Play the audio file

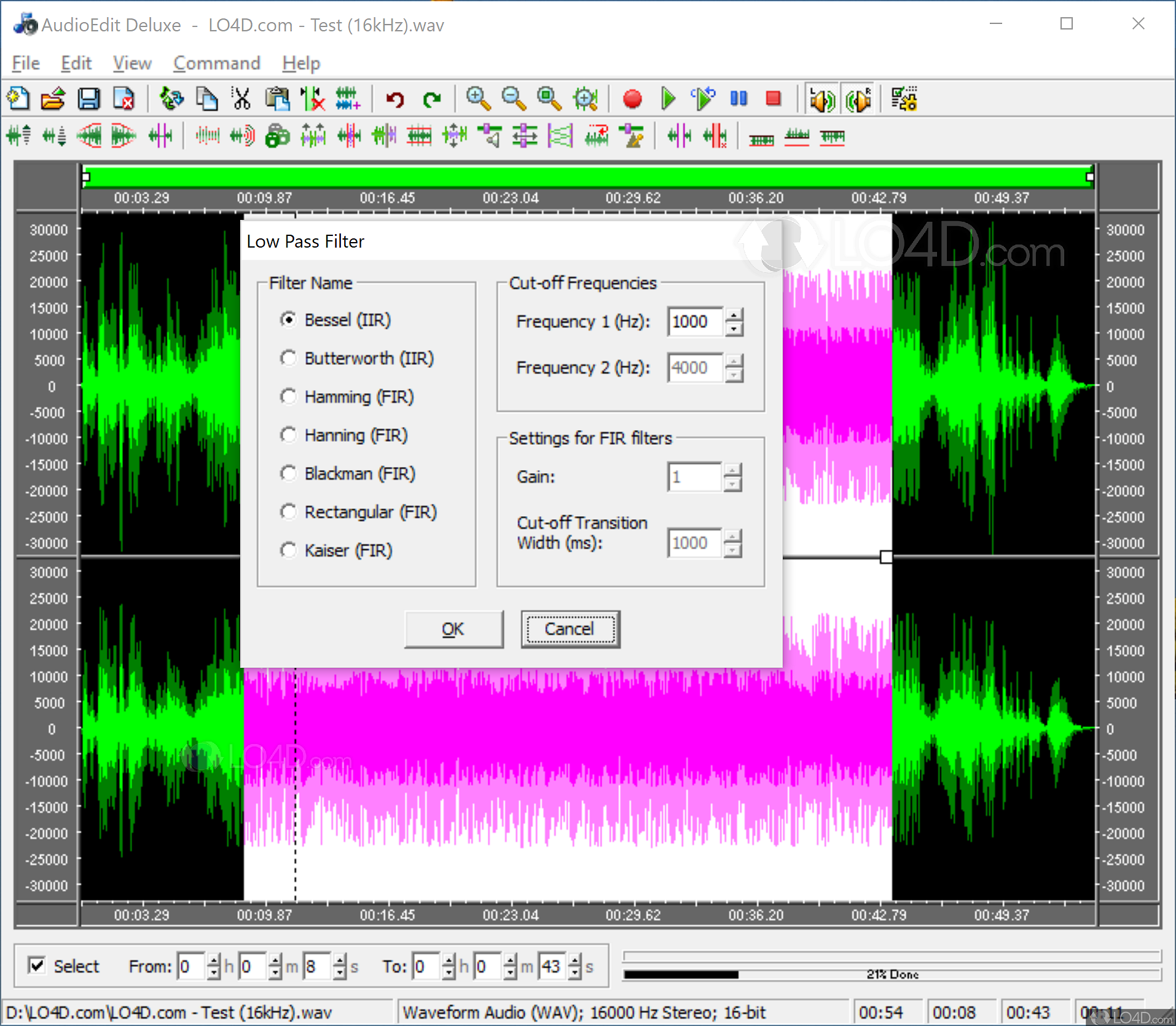tap(668, 98)
